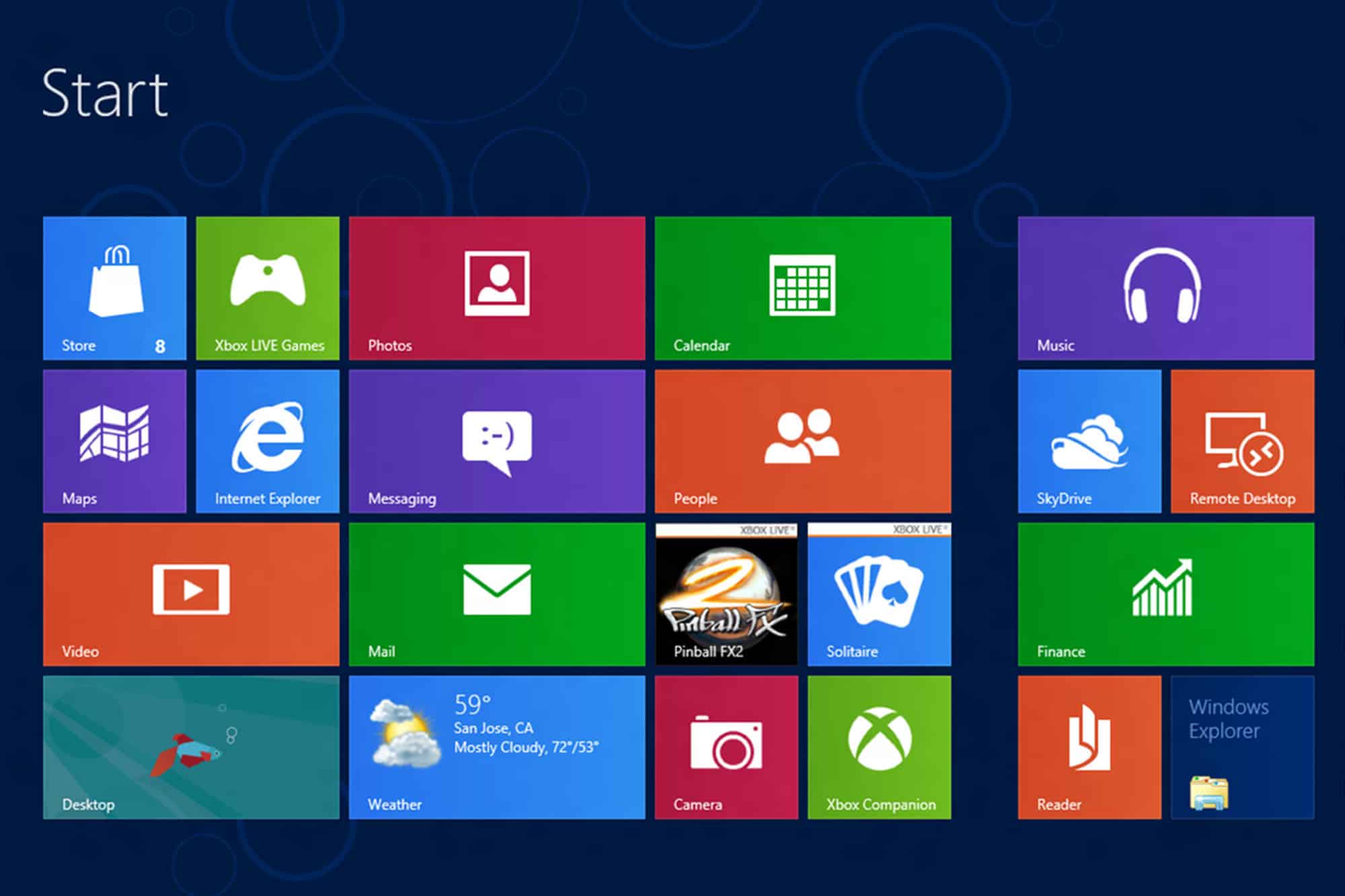Start Pinball FX2 game
1345x896 pixels.
pyautogui.click(x=726, y=594)
